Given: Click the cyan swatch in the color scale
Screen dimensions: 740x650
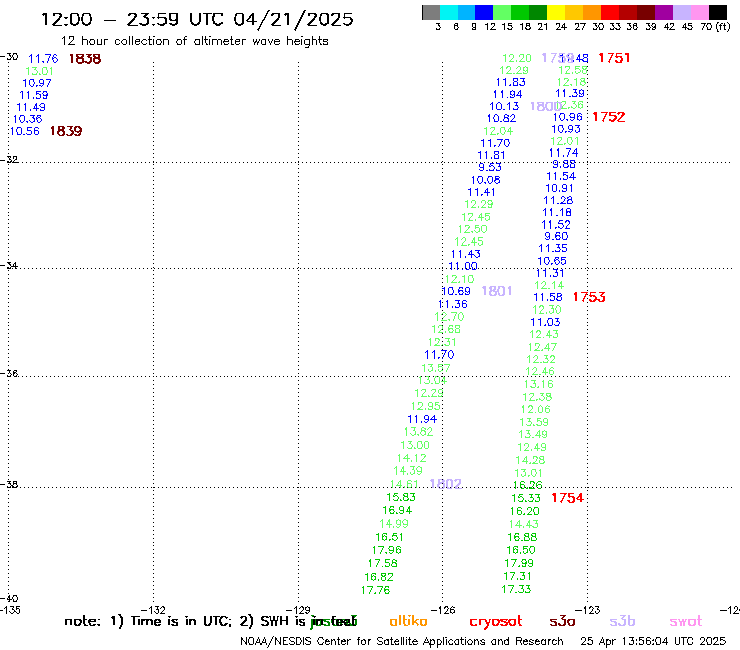Looking at the screenshot, I should click(449, 12).
